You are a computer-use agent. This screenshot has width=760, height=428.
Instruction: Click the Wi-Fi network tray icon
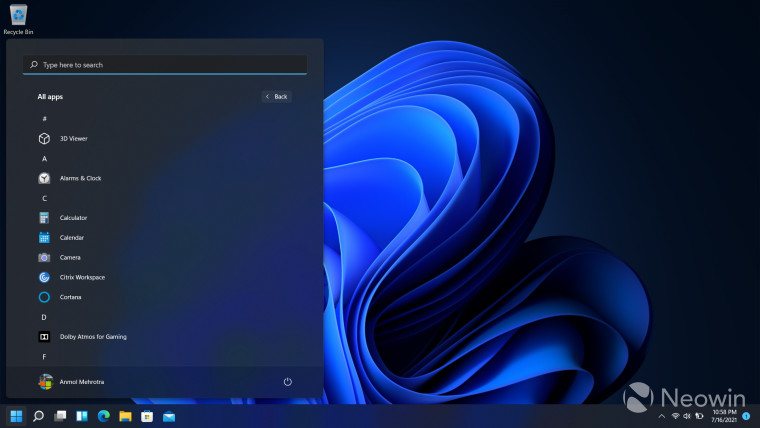point(675,416)
